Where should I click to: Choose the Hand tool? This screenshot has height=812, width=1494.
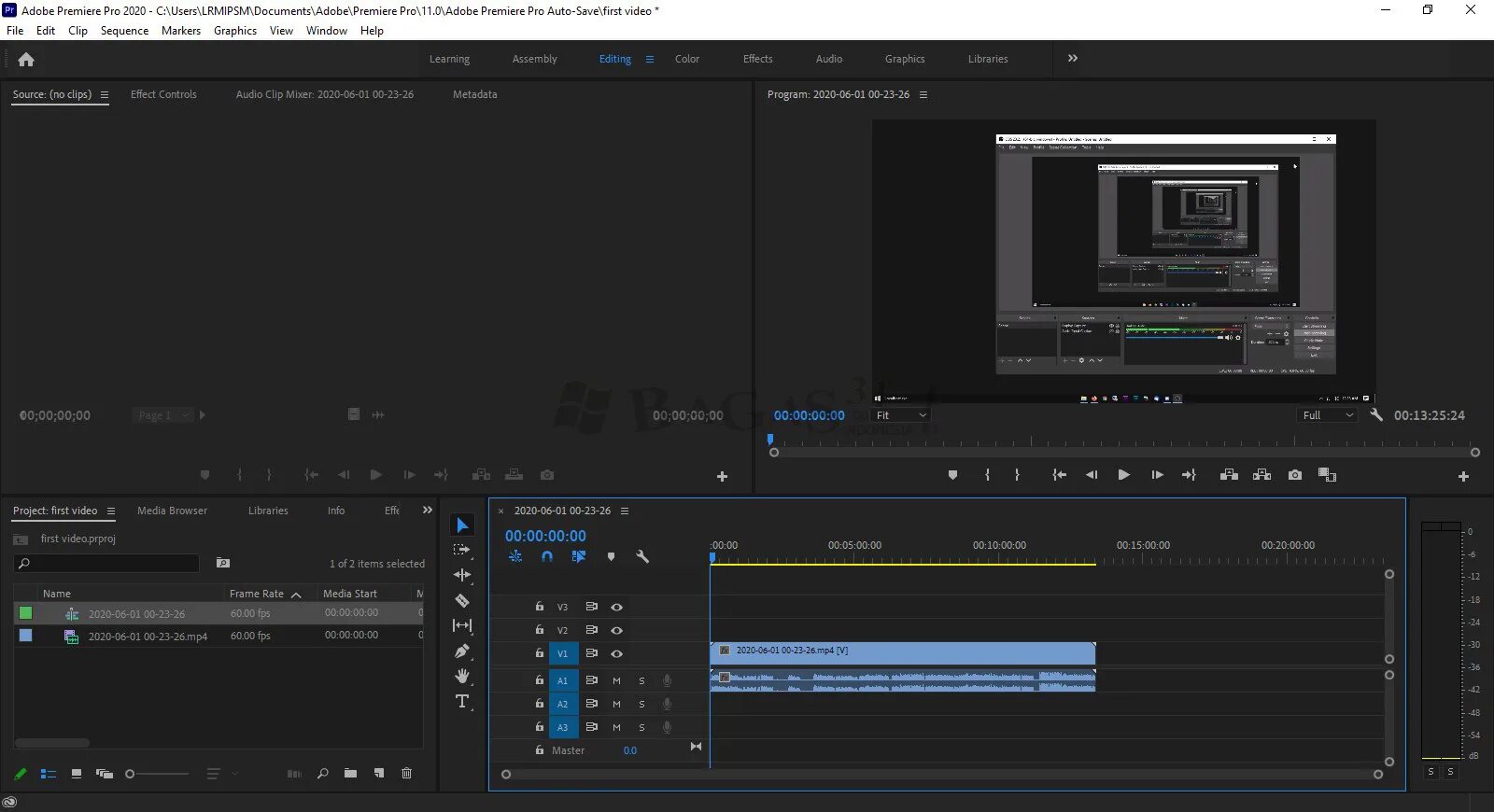point(461,676)
